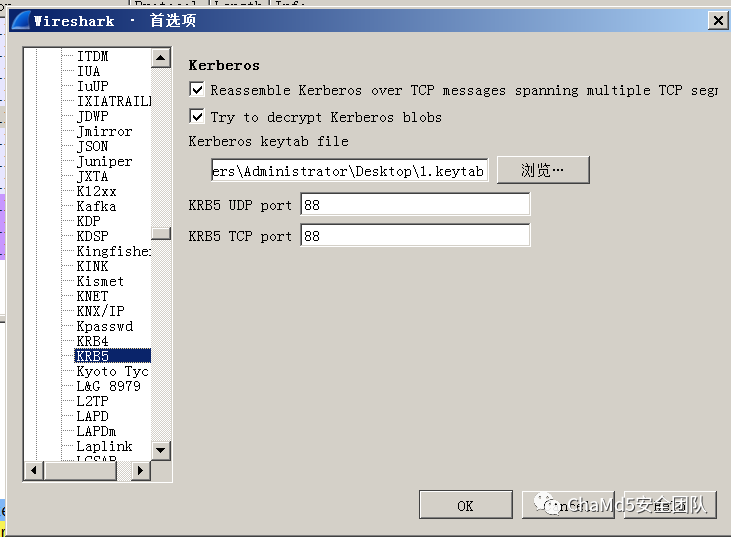Viewport: 731px width, 537px height.
Task: Select Jmirror protocol entry
Action: pos(104,131)
